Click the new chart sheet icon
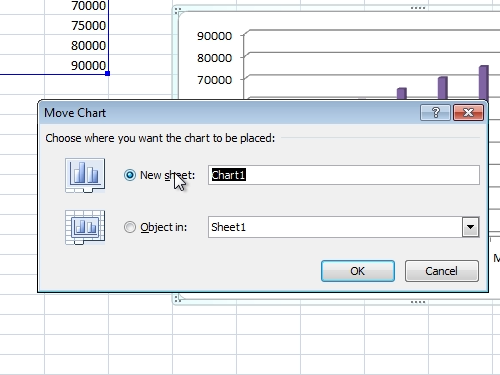 (85, 175)
